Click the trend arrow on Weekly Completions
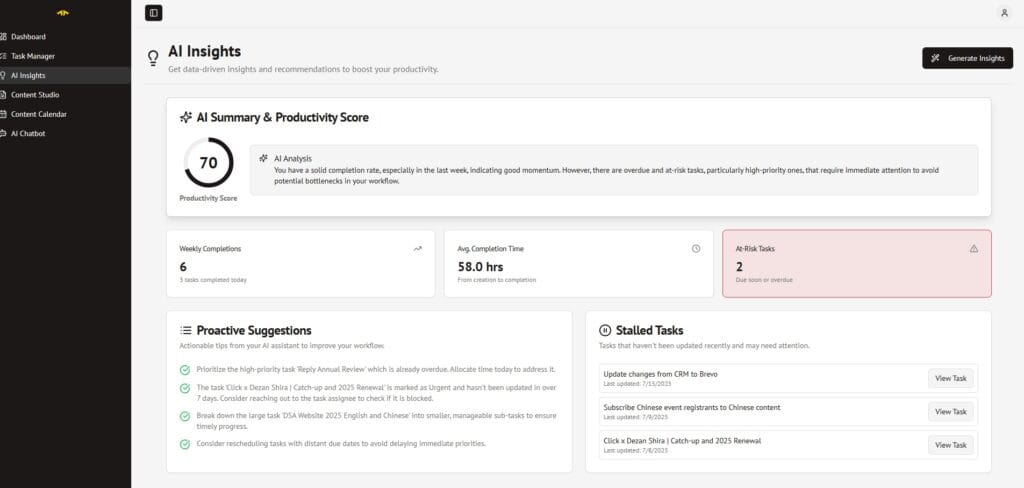The width and height of the screenshot is (1024, 488). pos(417,249)
